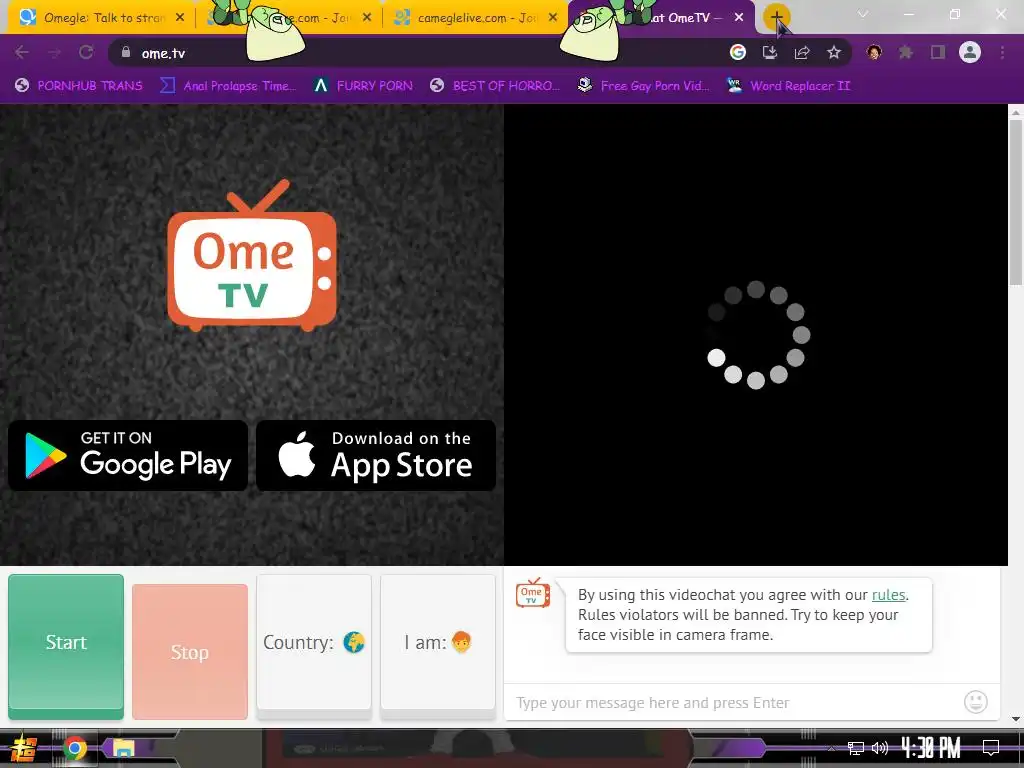1024x768 pixels.
Task: Close the cameglelive.com tab
Action: point(553,18)
